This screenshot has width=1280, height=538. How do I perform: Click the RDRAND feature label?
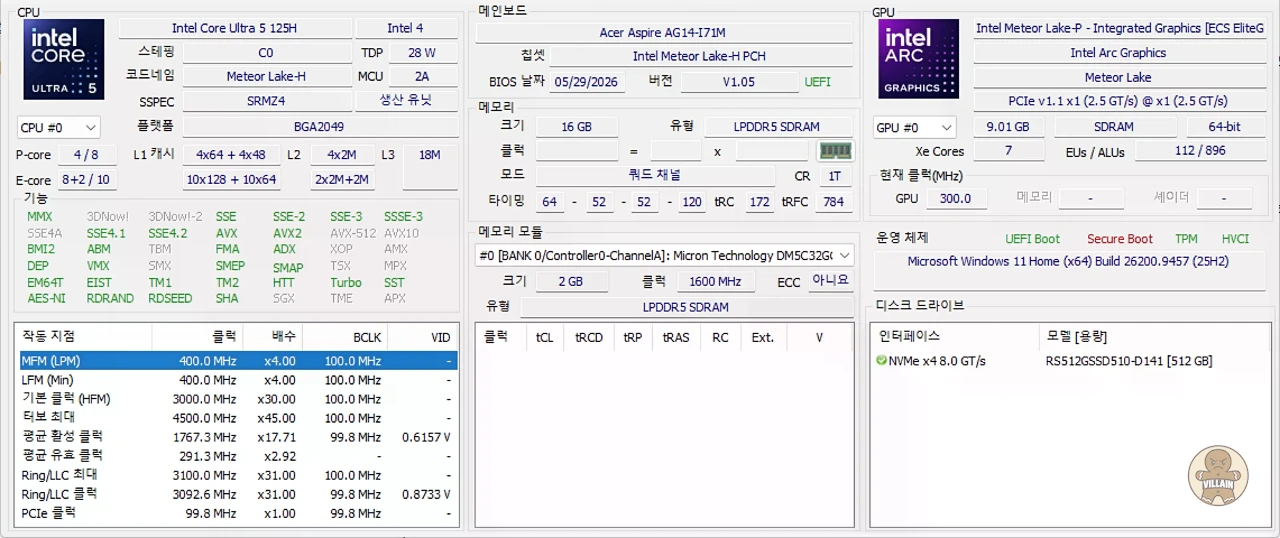click(110, 298)
